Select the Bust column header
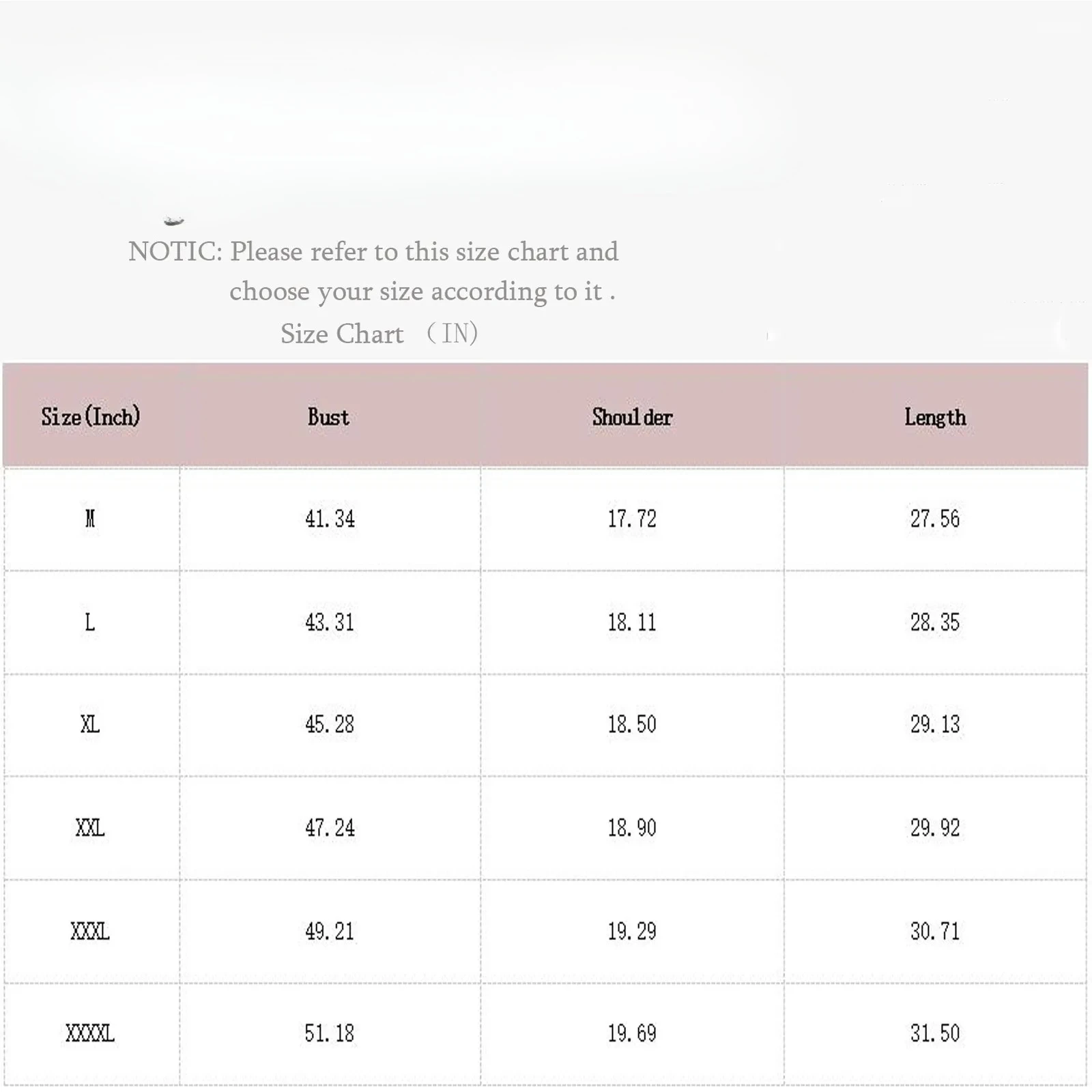Image resolution: width=1092 pixels, height=1092 pixels. [328, 417]
